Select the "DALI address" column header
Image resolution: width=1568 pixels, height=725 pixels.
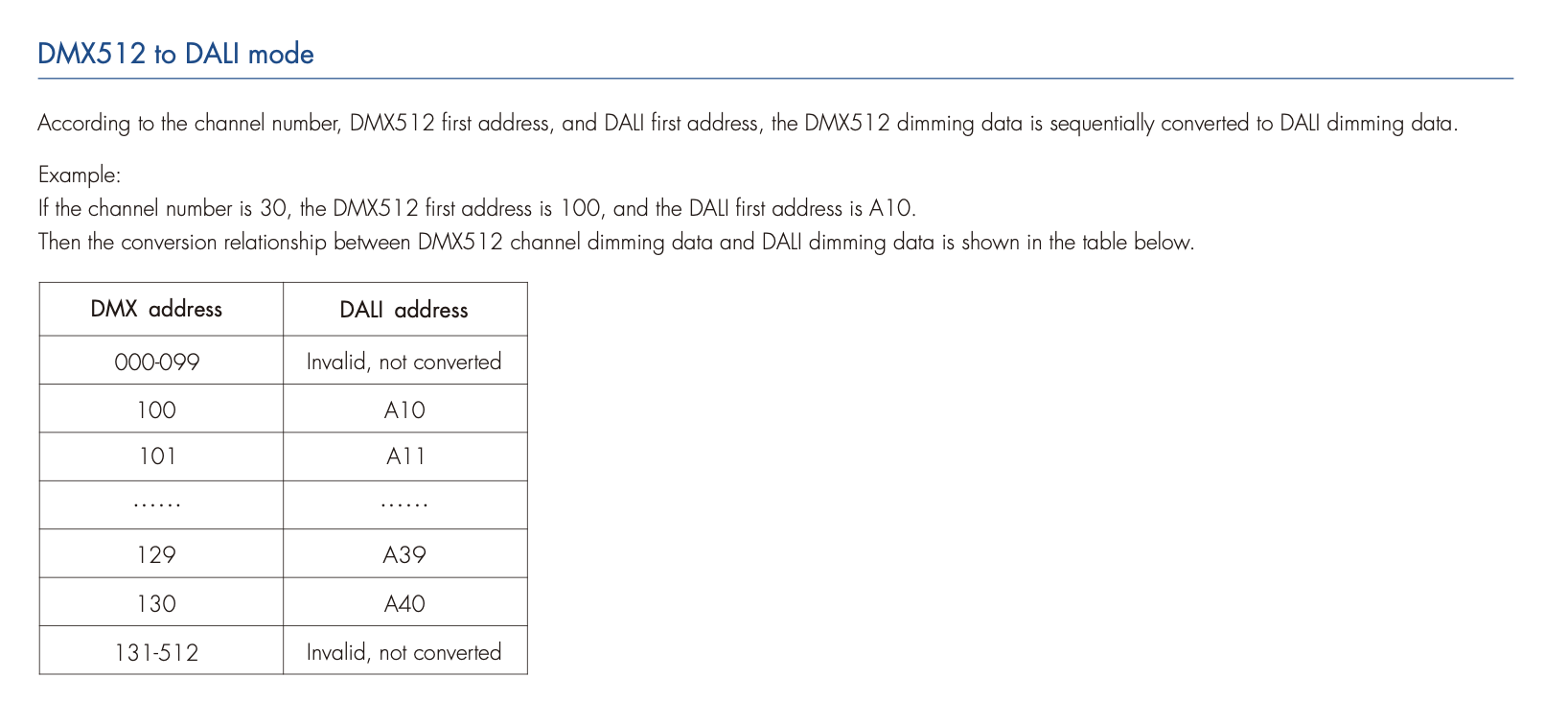[404, 310]
